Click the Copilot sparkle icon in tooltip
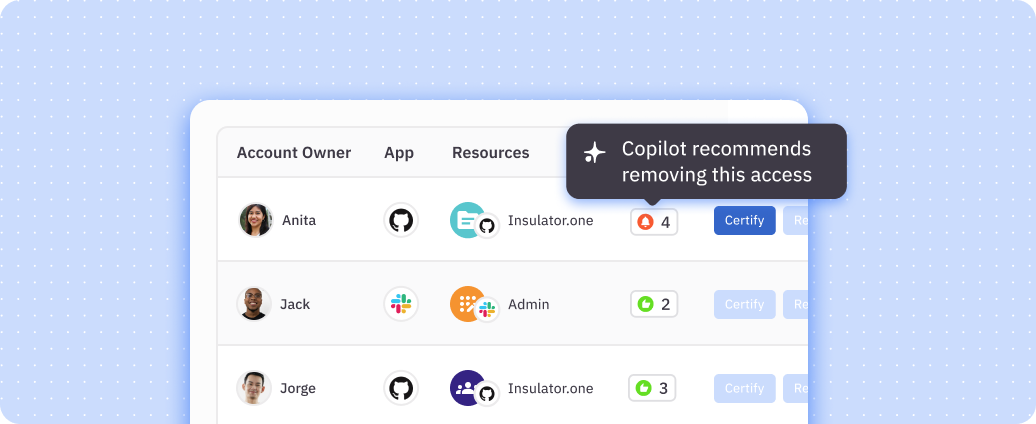This screenshot has width=1036, height=424. tap(595, 152)
